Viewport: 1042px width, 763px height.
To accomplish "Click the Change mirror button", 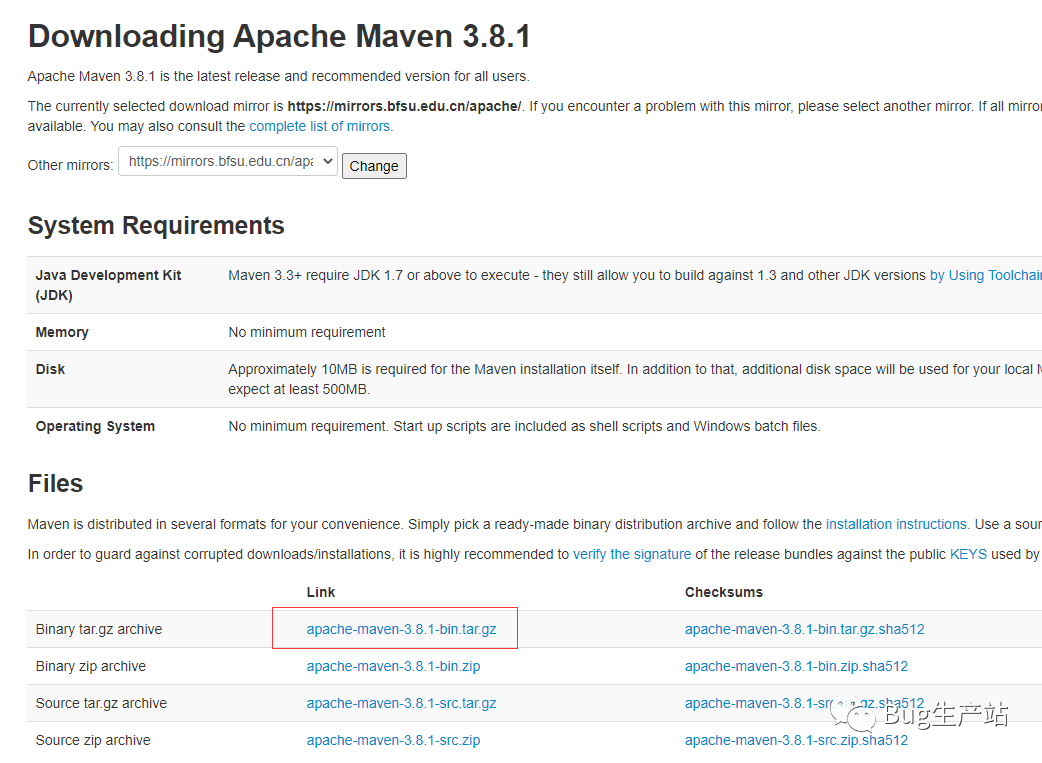I will [374, 166].
